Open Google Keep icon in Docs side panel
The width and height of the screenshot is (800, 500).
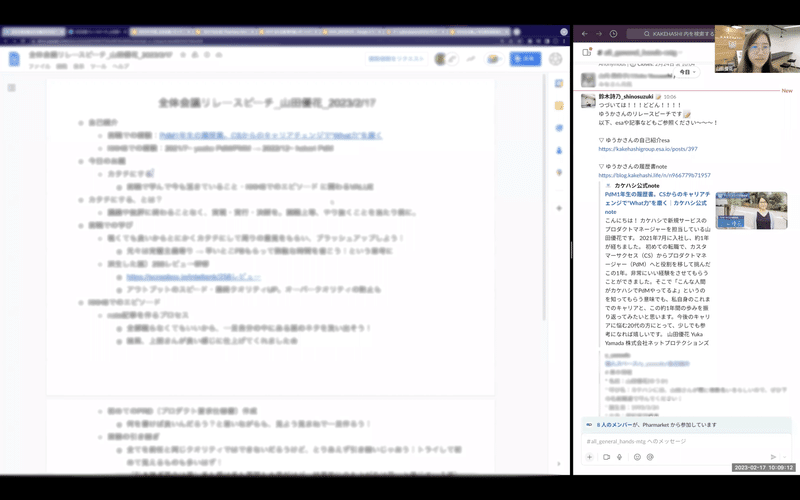(559, 106)
